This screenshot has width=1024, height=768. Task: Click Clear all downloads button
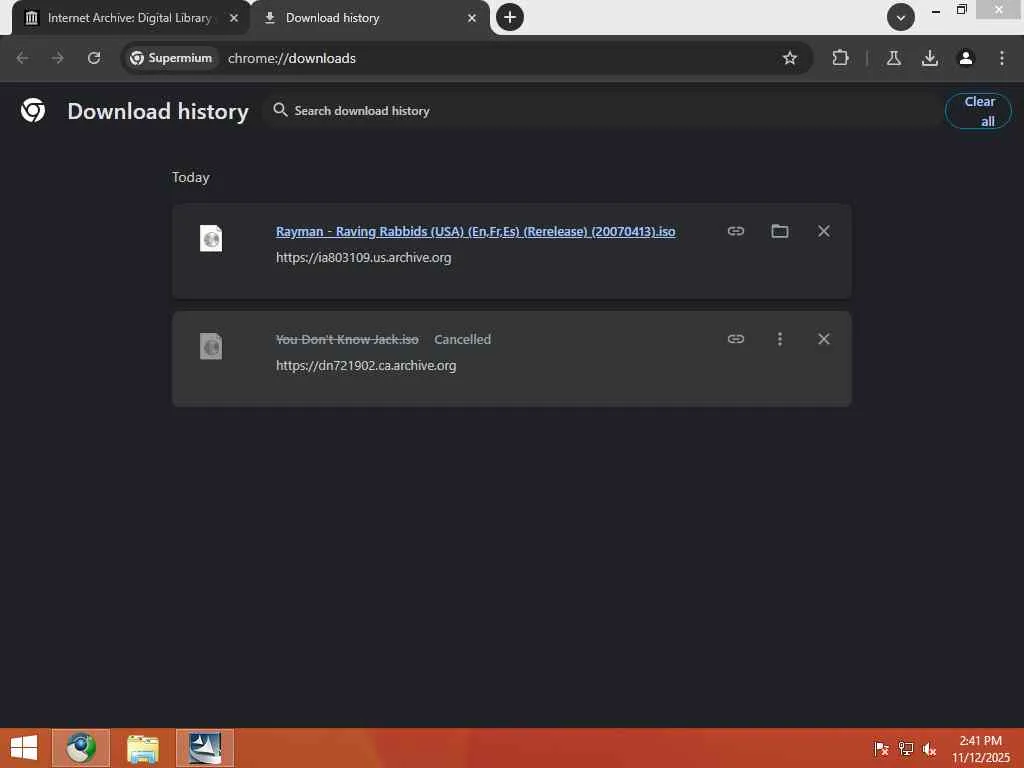point(978,111)
